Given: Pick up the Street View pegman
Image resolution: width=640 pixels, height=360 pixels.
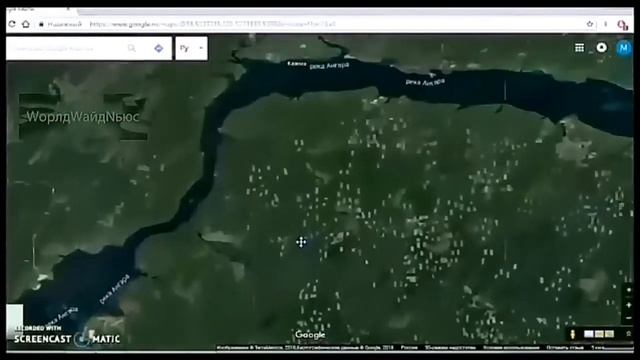Looking at the screenshot, I should 573,334.
